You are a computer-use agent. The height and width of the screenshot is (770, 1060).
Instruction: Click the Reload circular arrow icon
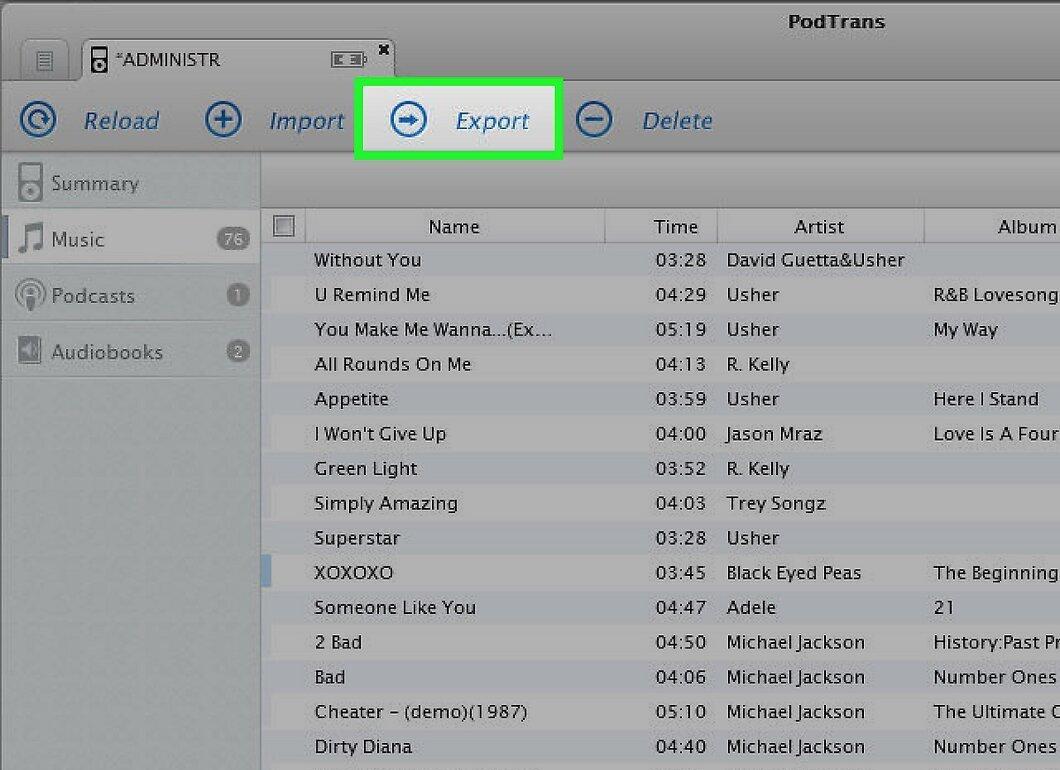[x=38, y=120]
